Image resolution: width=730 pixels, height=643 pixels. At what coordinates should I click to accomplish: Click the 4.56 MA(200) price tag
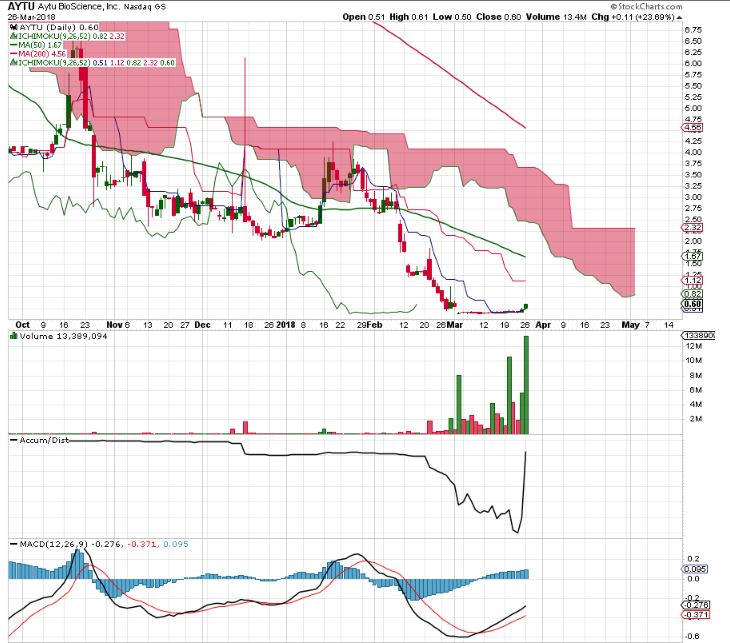(692, 128)
